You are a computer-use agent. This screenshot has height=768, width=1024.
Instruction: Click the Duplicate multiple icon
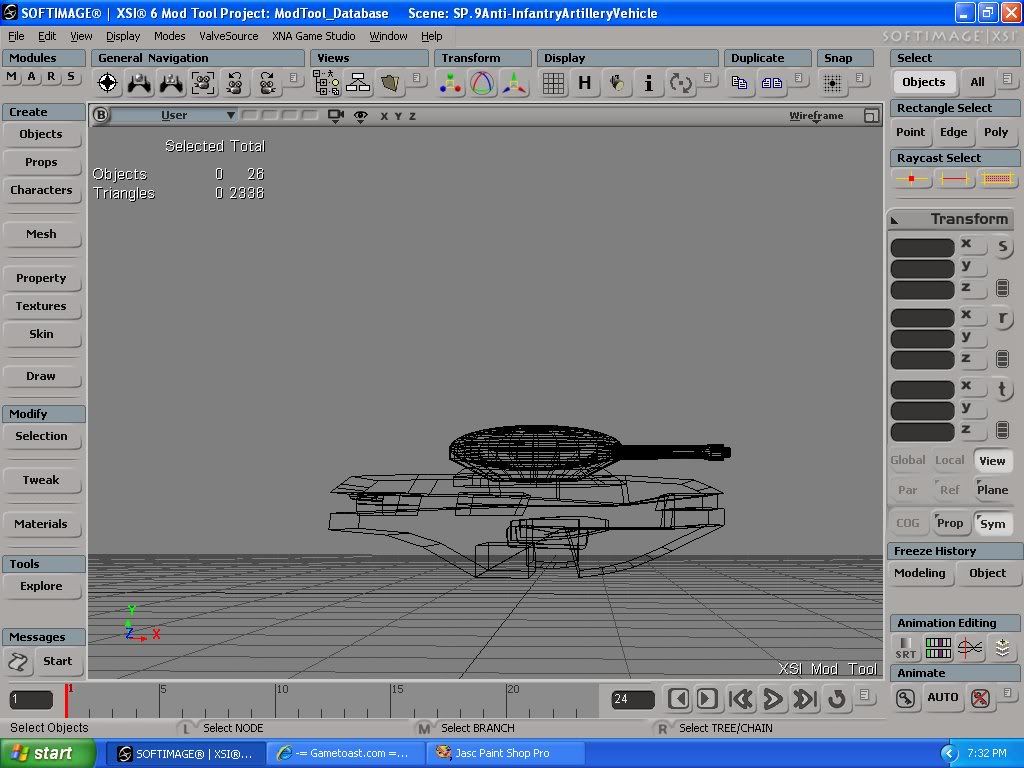pyautogui.click(x=771, y=83)
